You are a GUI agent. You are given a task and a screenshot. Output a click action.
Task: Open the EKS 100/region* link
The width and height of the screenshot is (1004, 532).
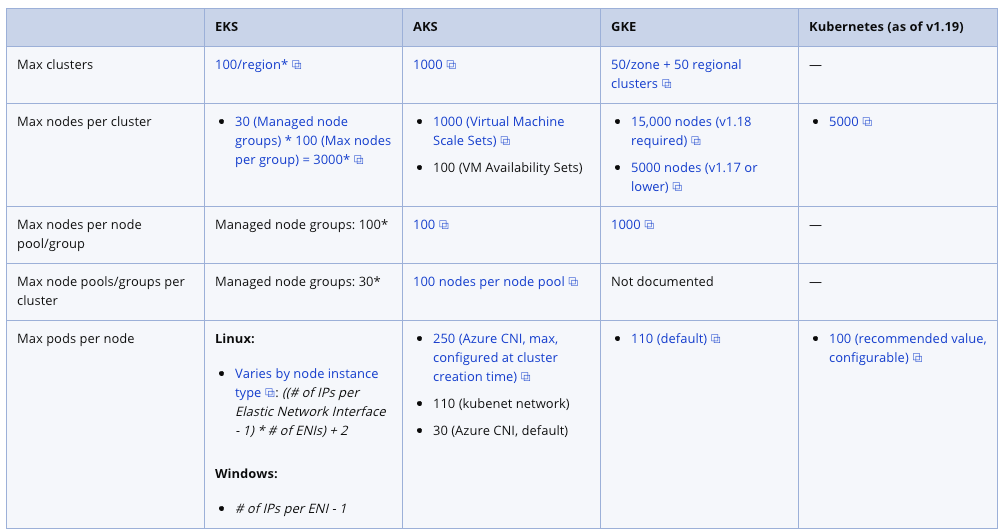[251, 65]
